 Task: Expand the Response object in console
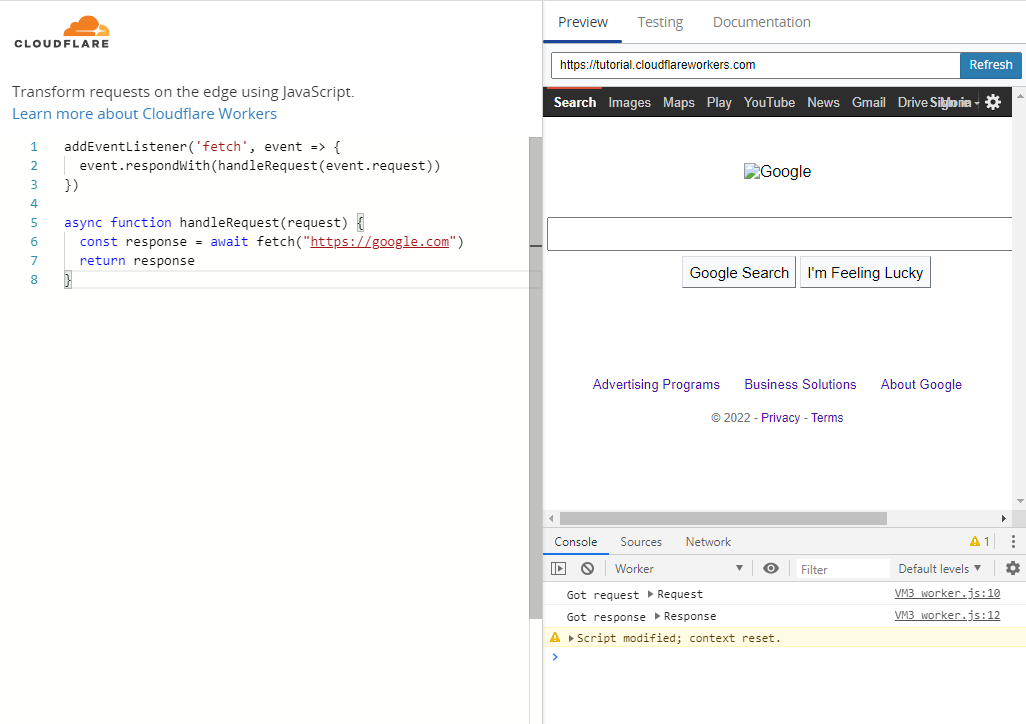pos(658,616)
